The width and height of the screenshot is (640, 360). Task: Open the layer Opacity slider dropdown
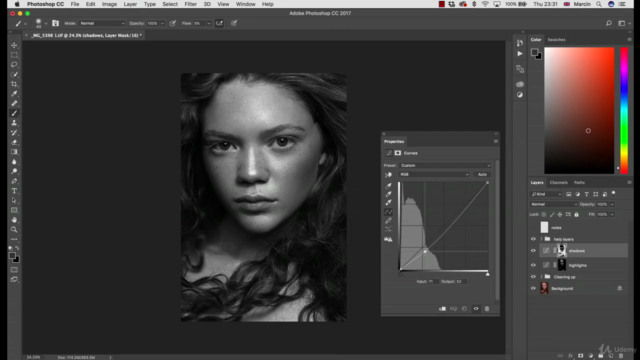pos(612,204)
